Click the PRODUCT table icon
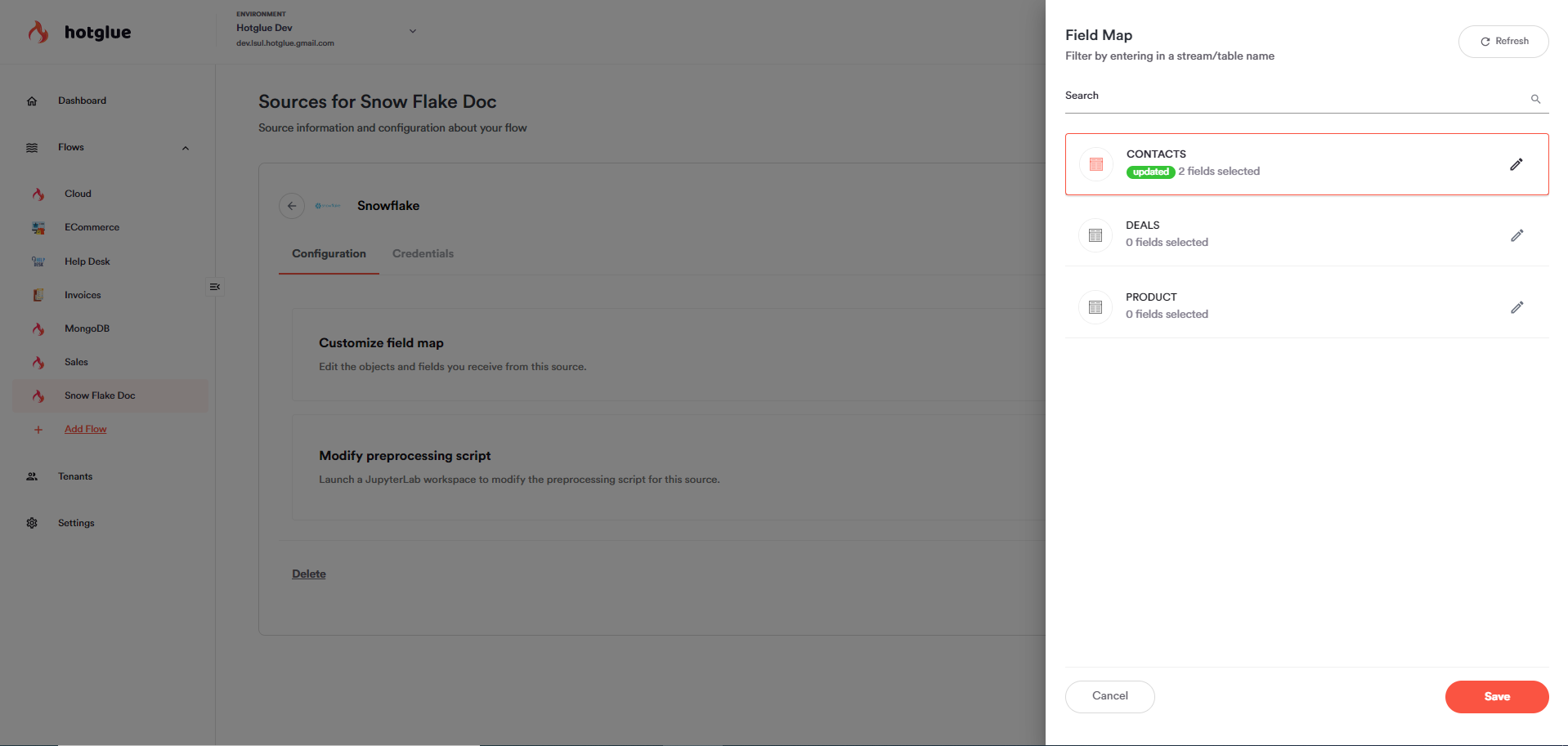1568x746 pixels. click(1095, 307)
